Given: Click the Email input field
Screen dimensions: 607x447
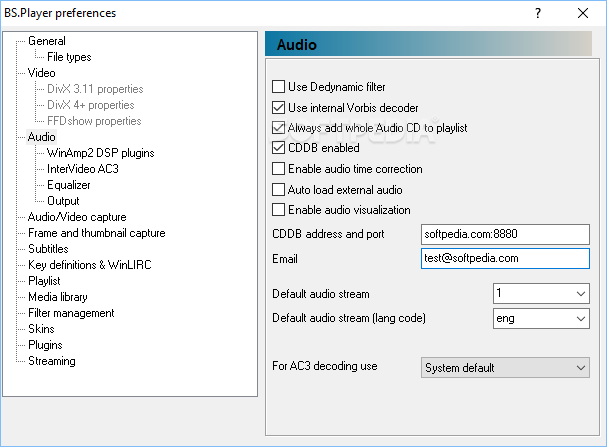Looking at the screenshot, I should point(505,259).
